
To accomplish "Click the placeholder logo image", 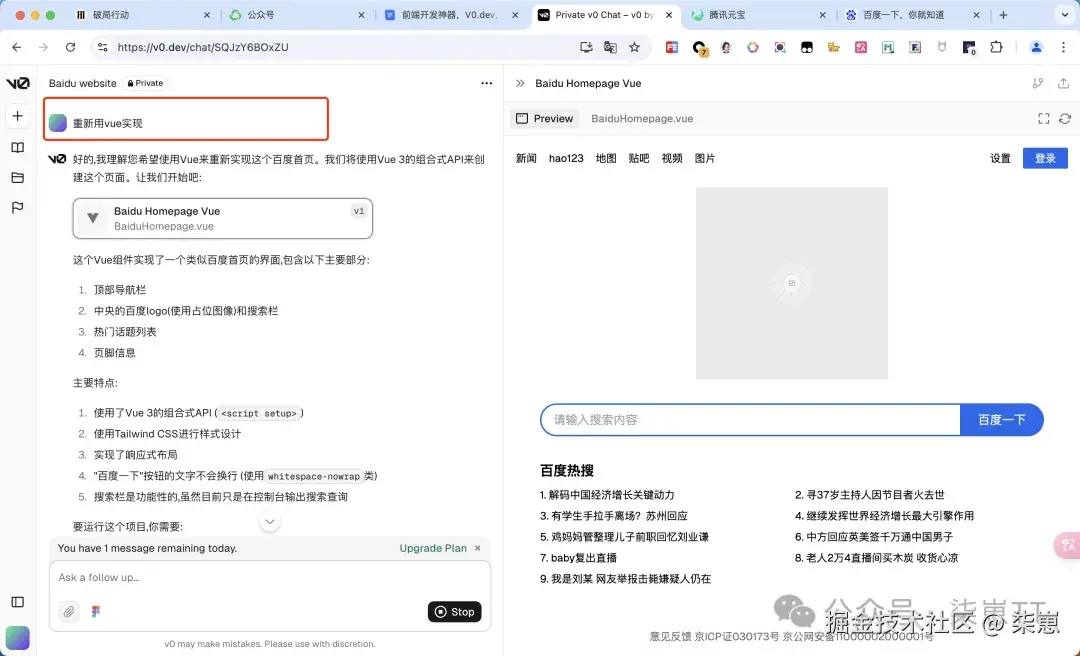I will coord(791,283).
